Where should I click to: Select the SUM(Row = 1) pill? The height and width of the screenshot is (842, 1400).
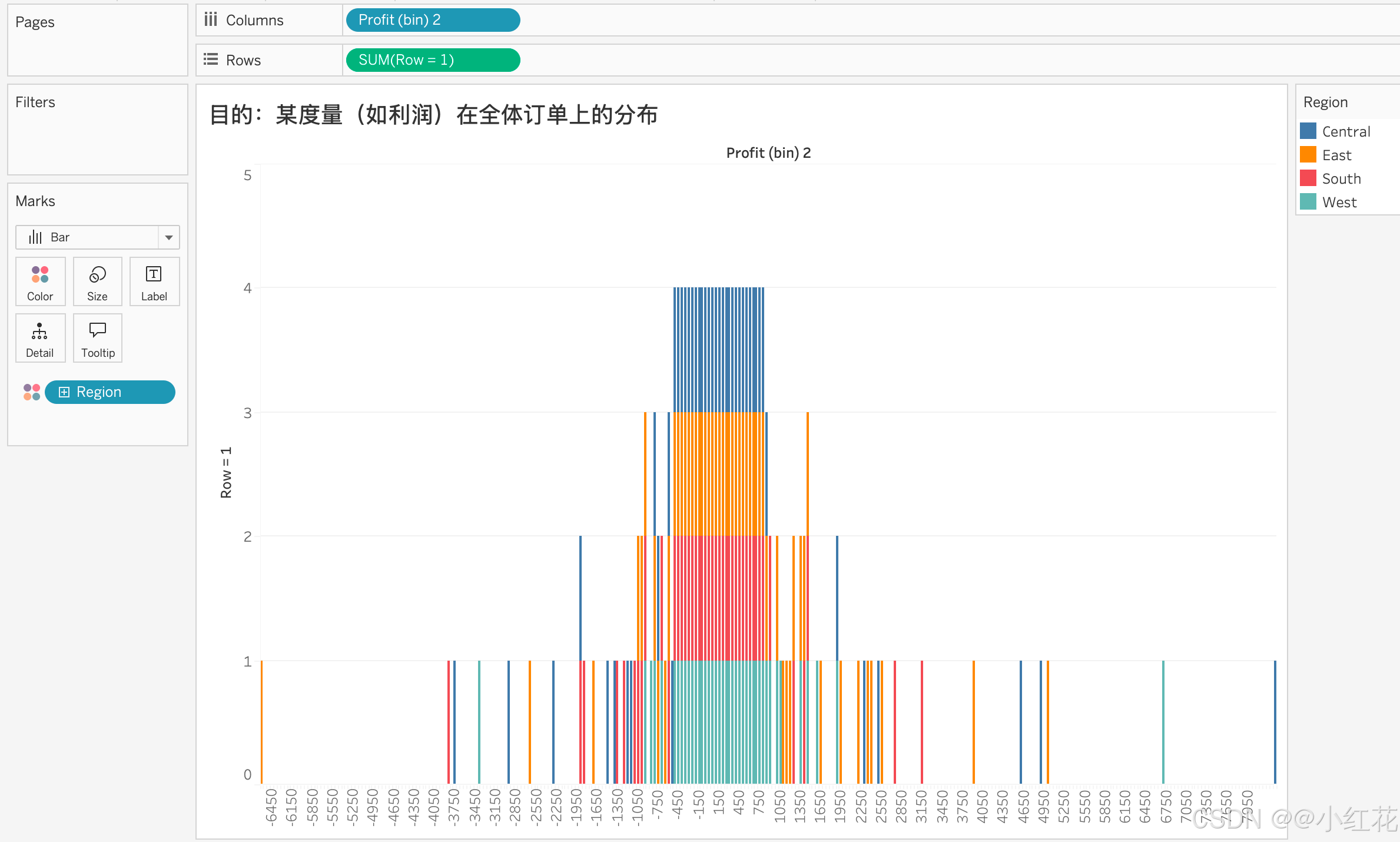click(433, 60)
